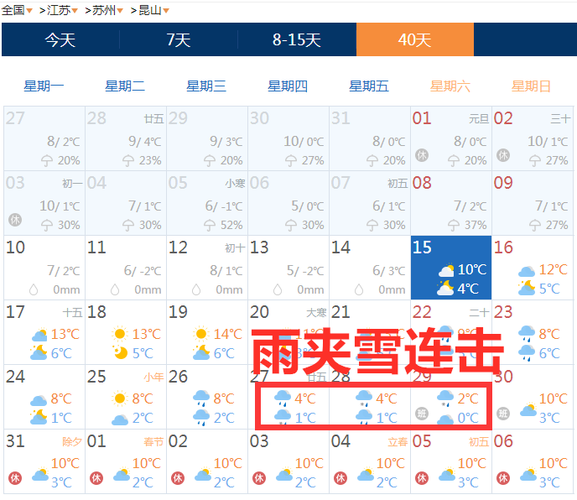Click the 37% rain chance on date 08

[475, 225]
